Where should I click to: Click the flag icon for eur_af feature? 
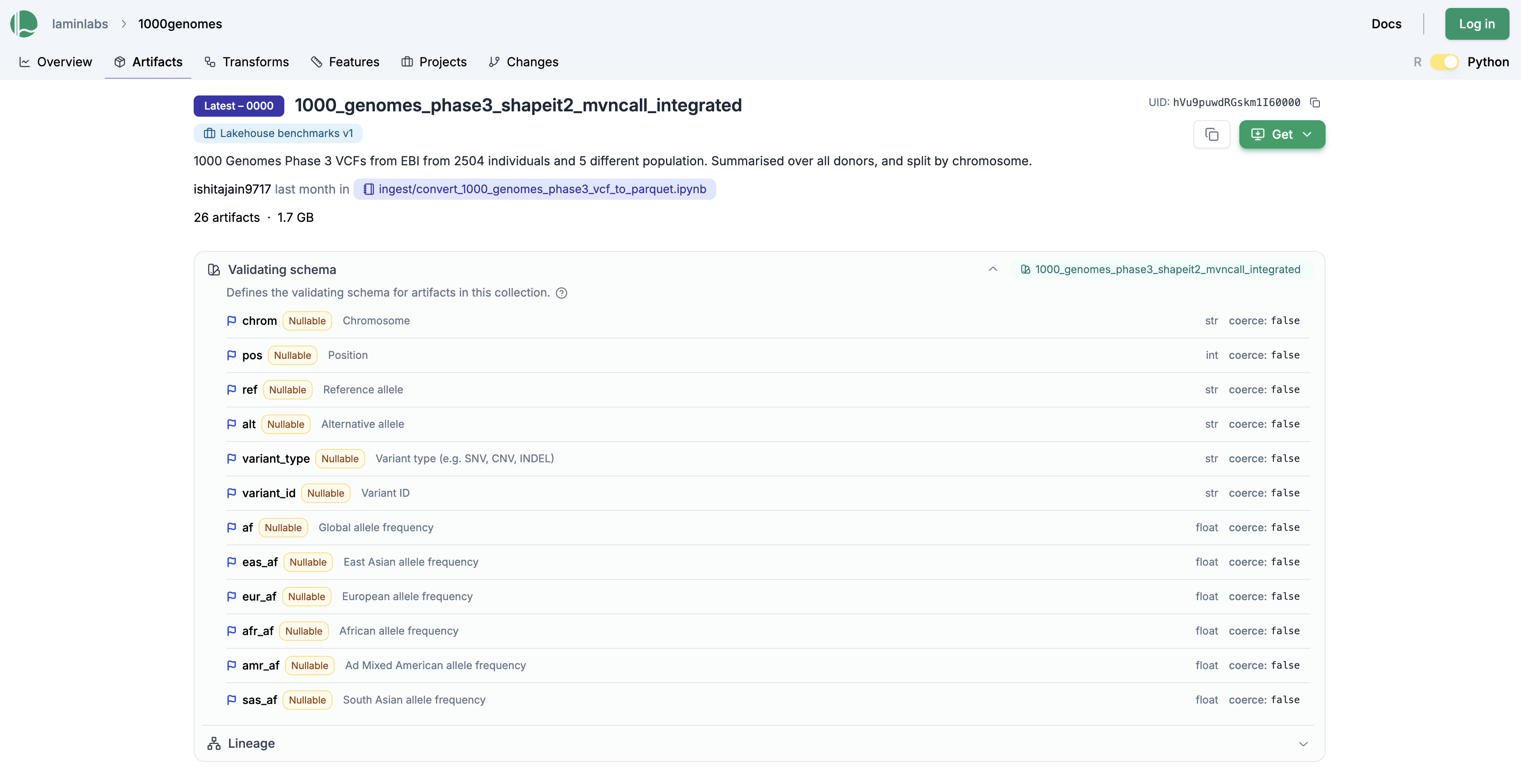(231, 596)
